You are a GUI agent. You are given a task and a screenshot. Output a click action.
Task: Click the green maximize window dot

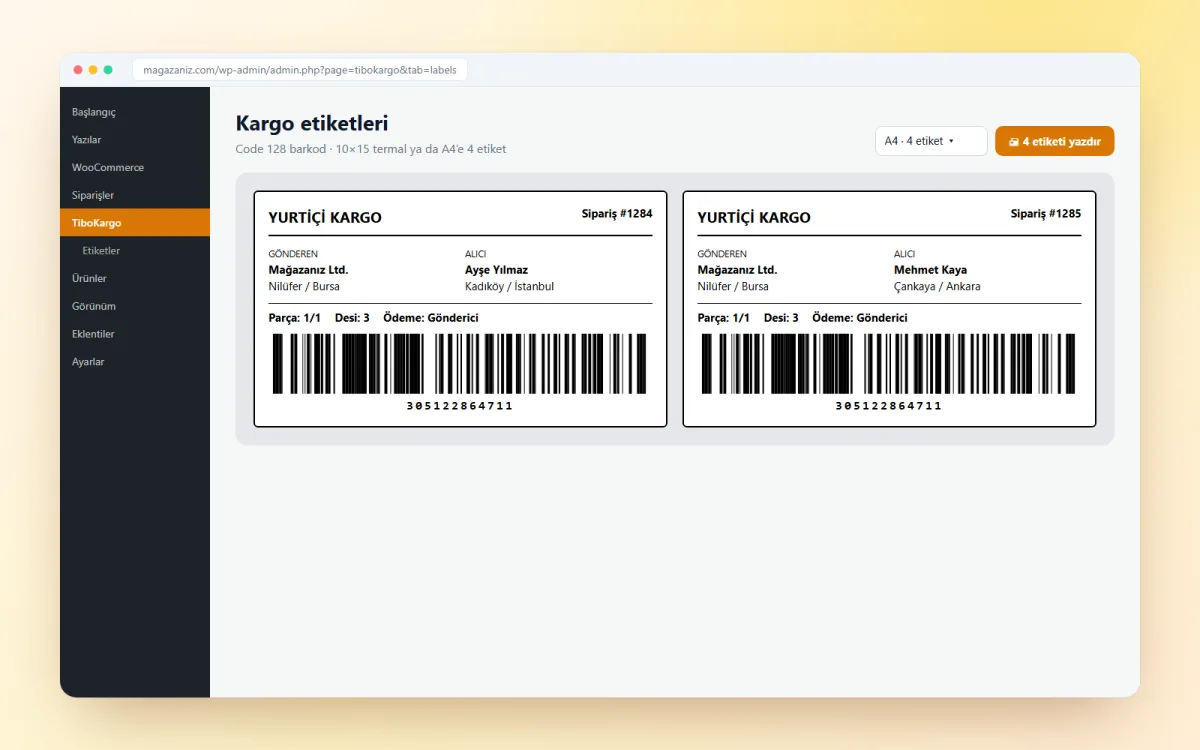point(108,70)
